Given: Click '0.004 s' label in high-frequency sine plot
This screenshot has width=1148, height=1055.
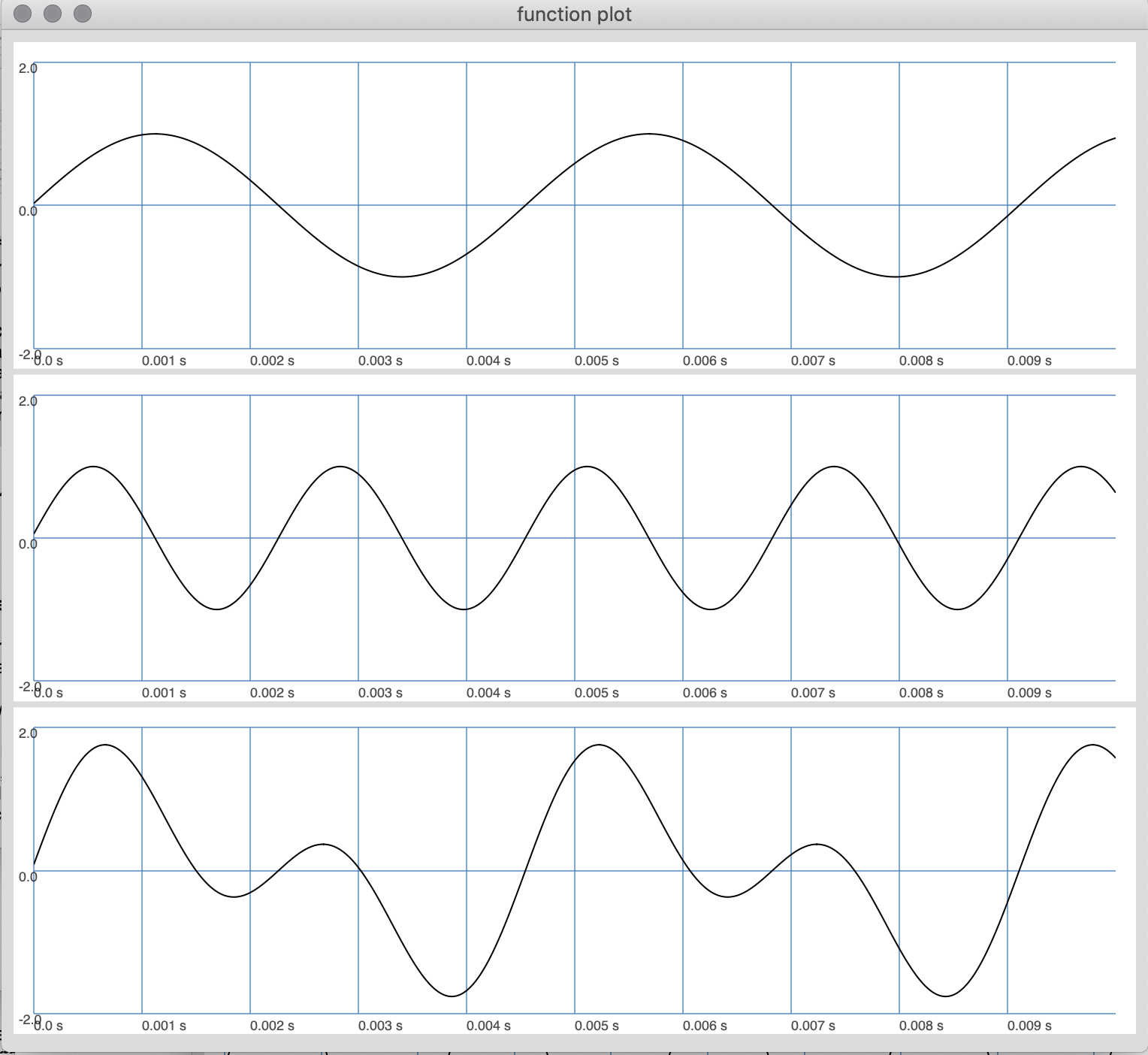Looking at the screenshot, I should point(488,693).
